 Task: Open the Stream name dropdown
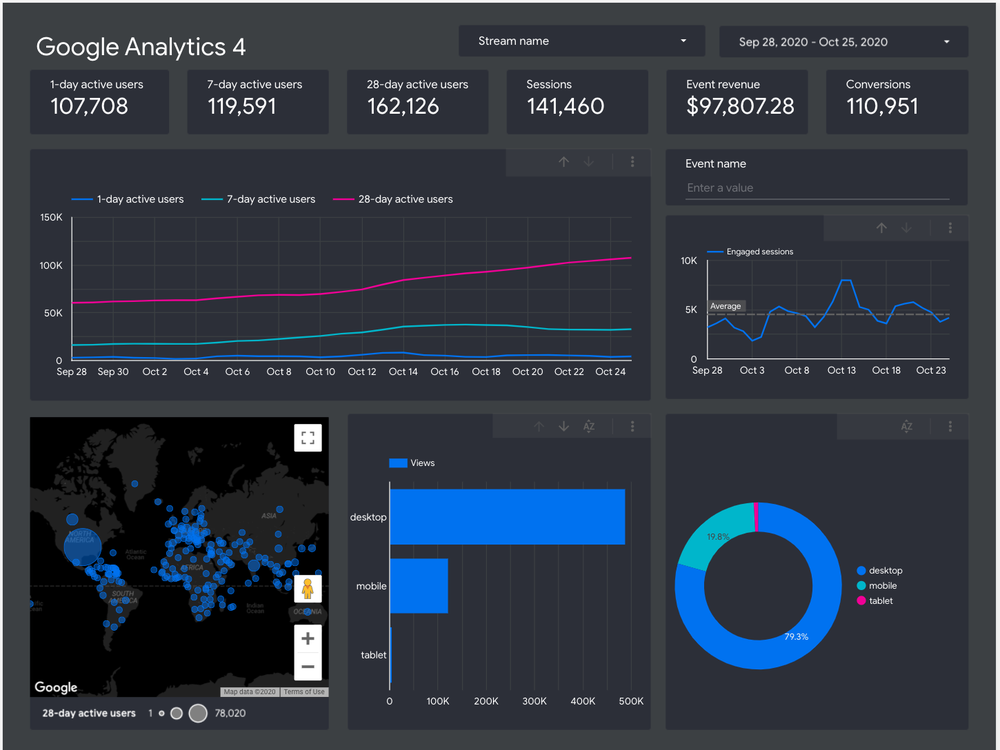tap(582, 41)
